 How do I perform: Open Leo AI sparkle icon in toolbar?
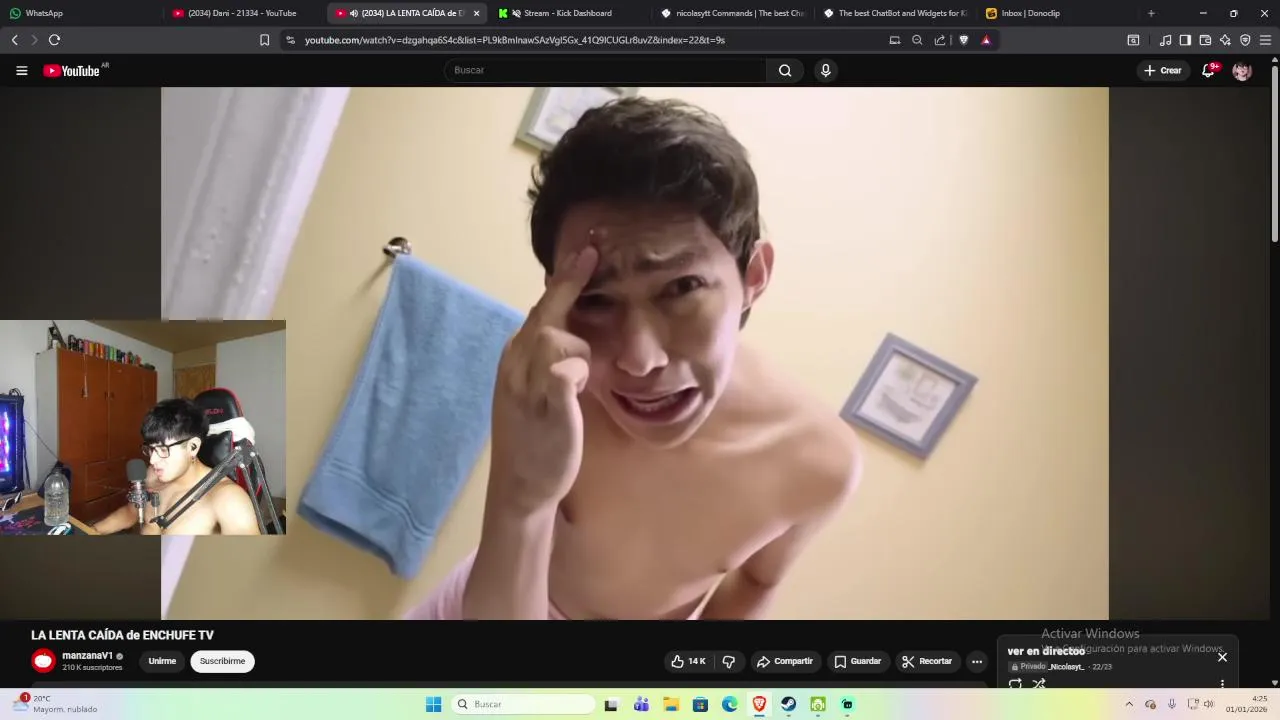pos(1225,40)
